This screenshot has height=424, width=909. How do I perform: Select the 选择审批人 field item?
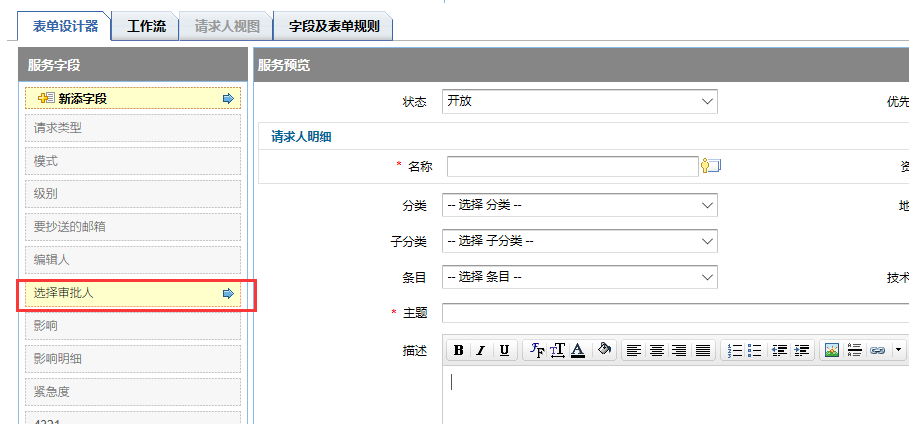click(x=133, y=293)
